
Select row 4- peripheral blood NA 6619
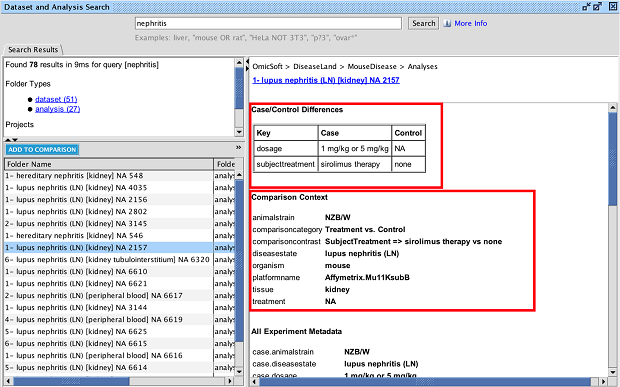tap(109, 319)
